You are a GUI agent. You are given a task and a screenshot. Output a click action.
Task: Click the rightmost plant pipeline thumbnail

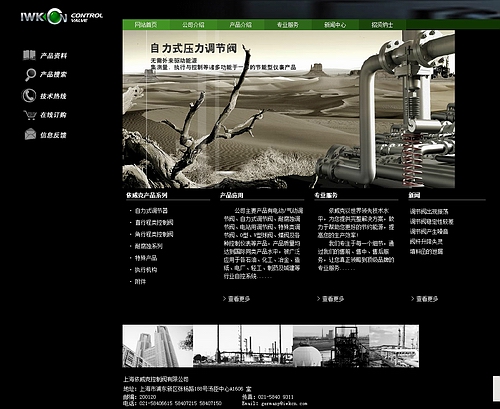click(x=393, y=346)
